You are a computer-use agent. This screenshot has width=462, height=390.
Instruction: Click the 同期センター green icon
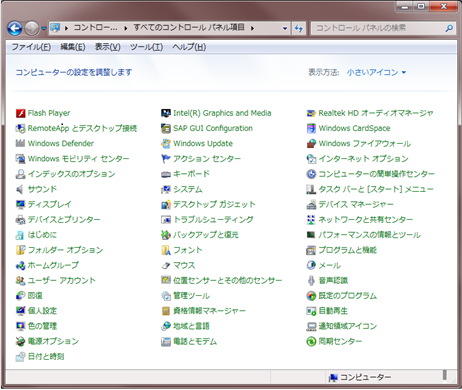311,341
